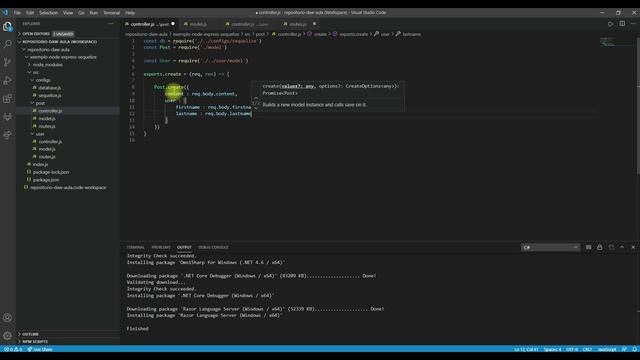Maximize the bottom panel with the chevron-up icon
The image size is (640, 360).
[622, 247]
